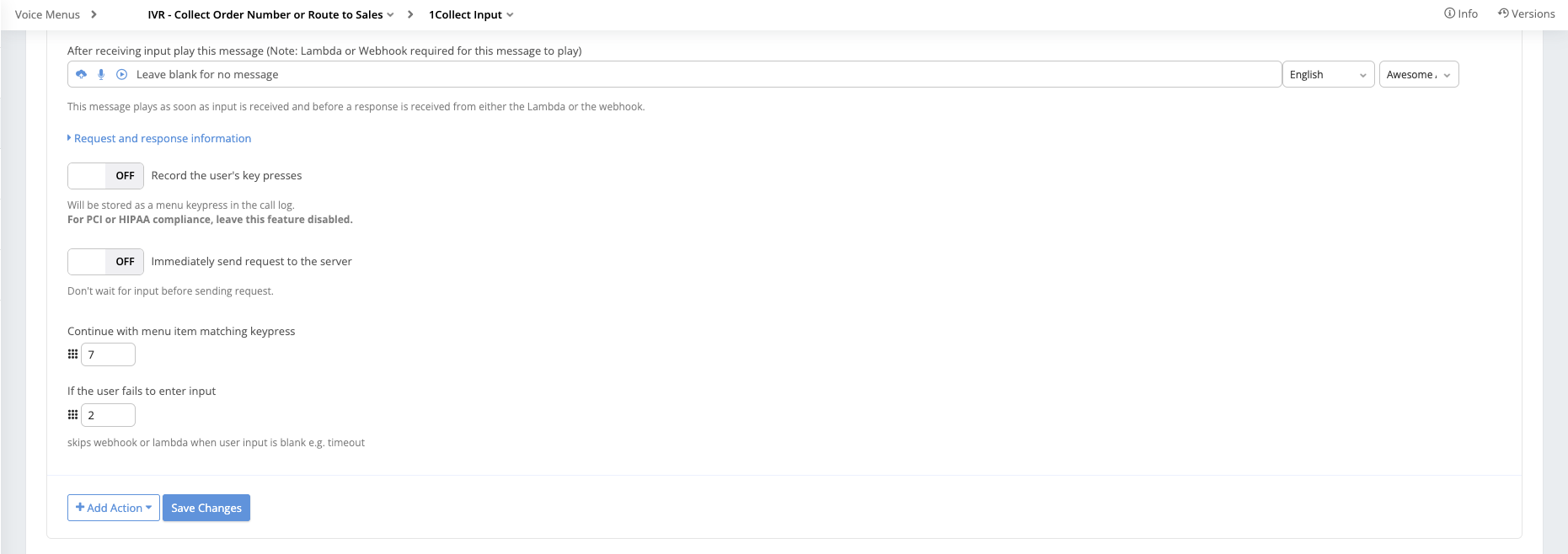Expand Request and response information
Screen dimensions: 1568x554
(159, 138)
